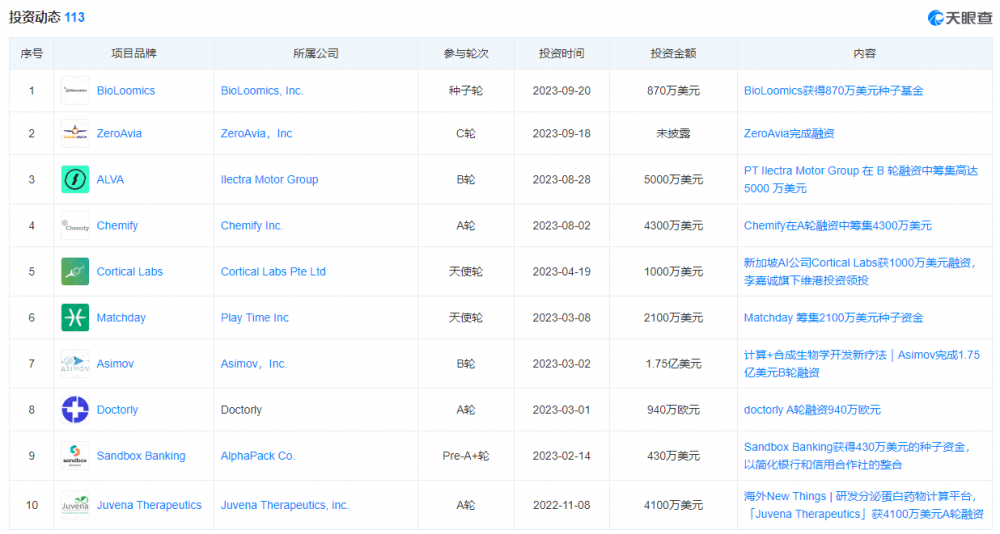
Task: Open the Matchday brand link
Action: coord(121,317)
